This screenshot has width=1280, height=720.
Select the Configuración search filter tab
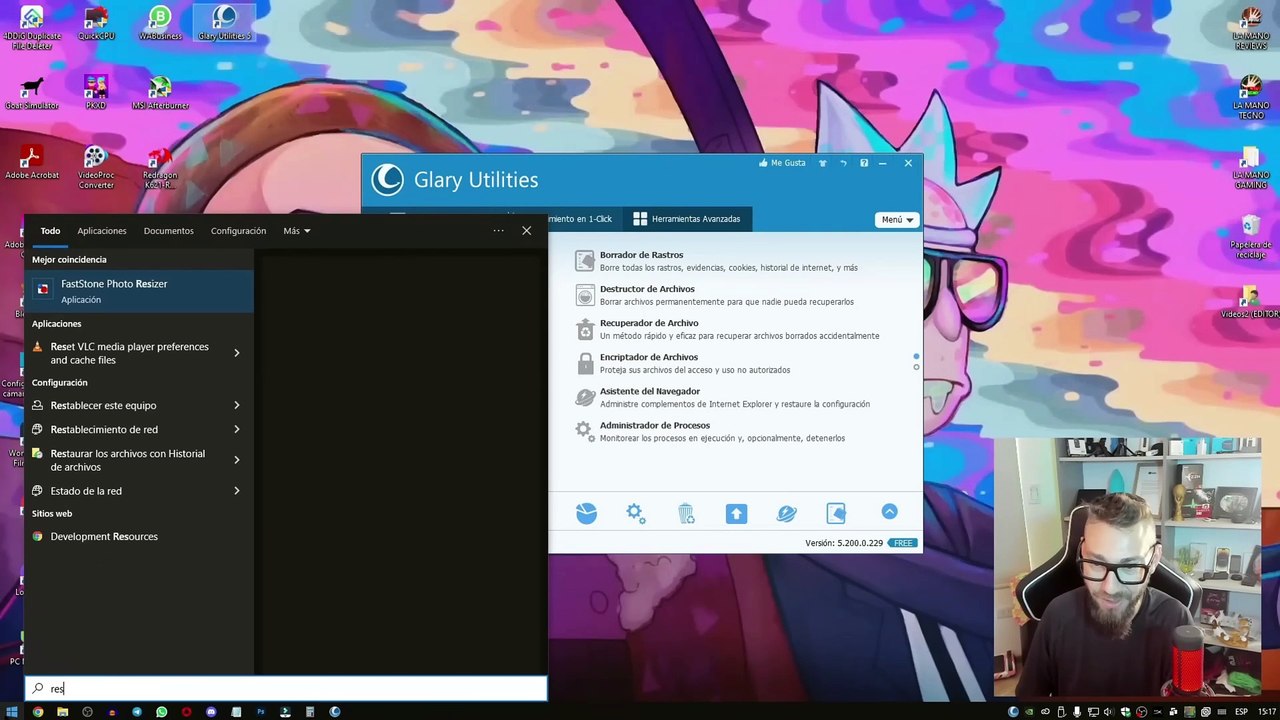pos(238,231)
